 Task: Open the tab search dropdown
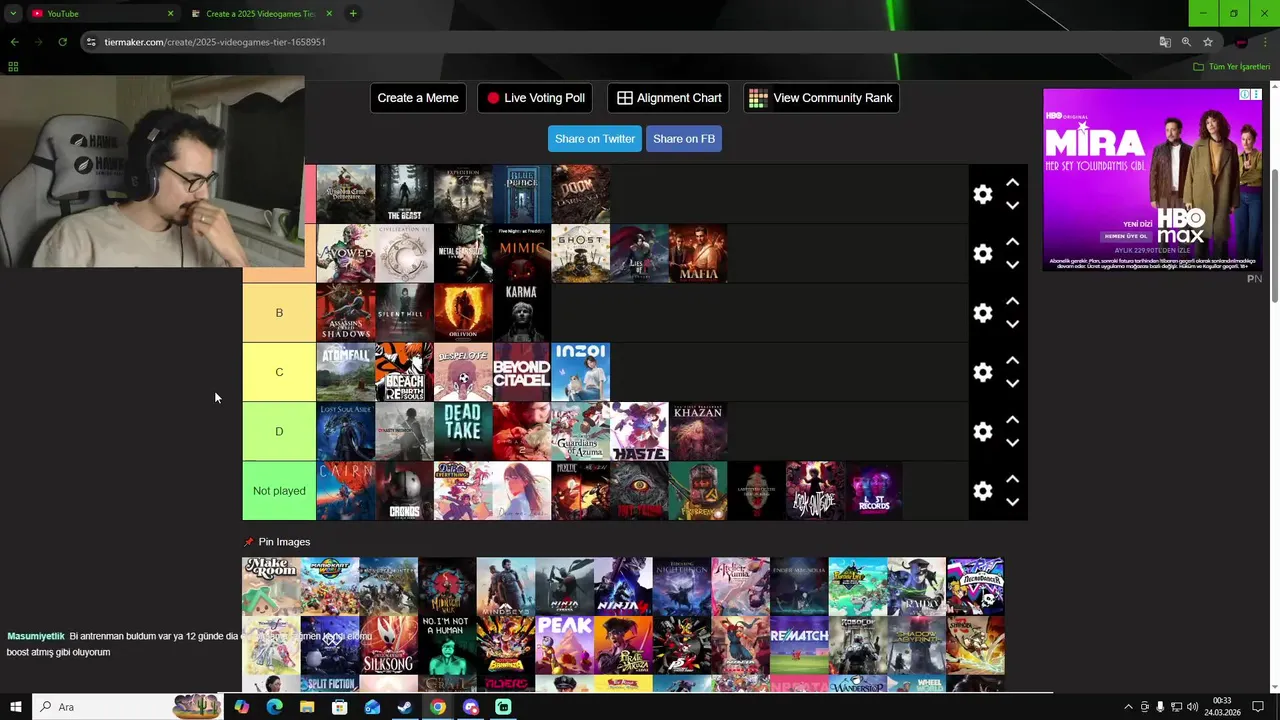point(13,14)
